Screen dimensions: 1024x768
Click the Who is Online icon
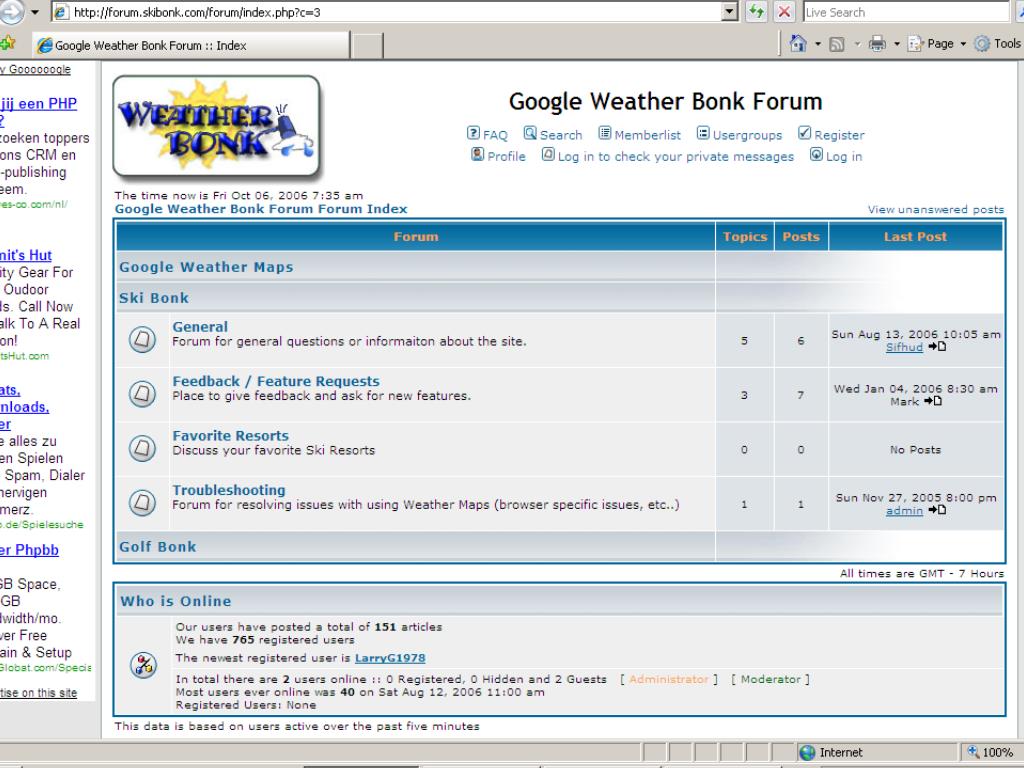tap(144, 665)
